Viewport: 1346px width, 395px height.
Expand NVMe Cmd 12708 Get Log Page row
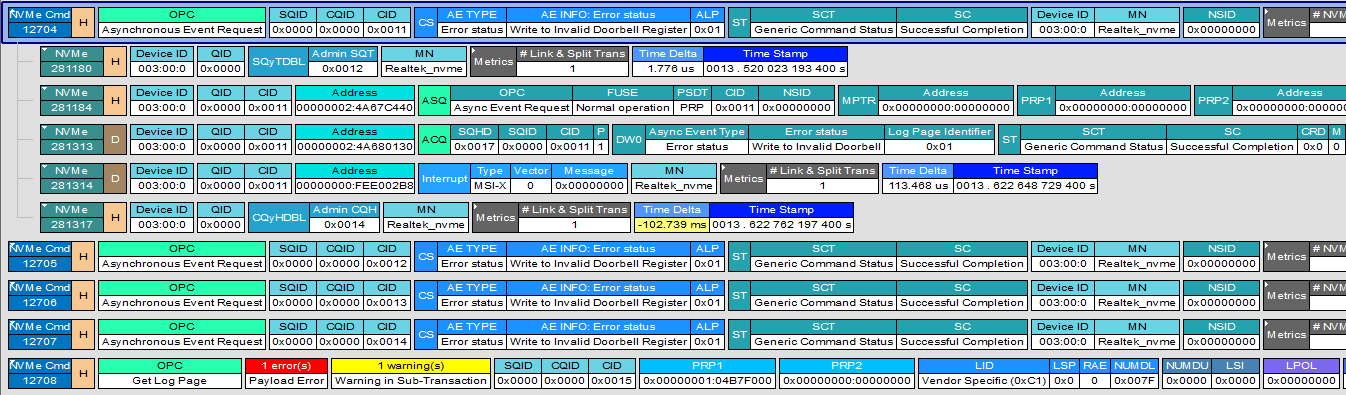(x=13, y=363)
